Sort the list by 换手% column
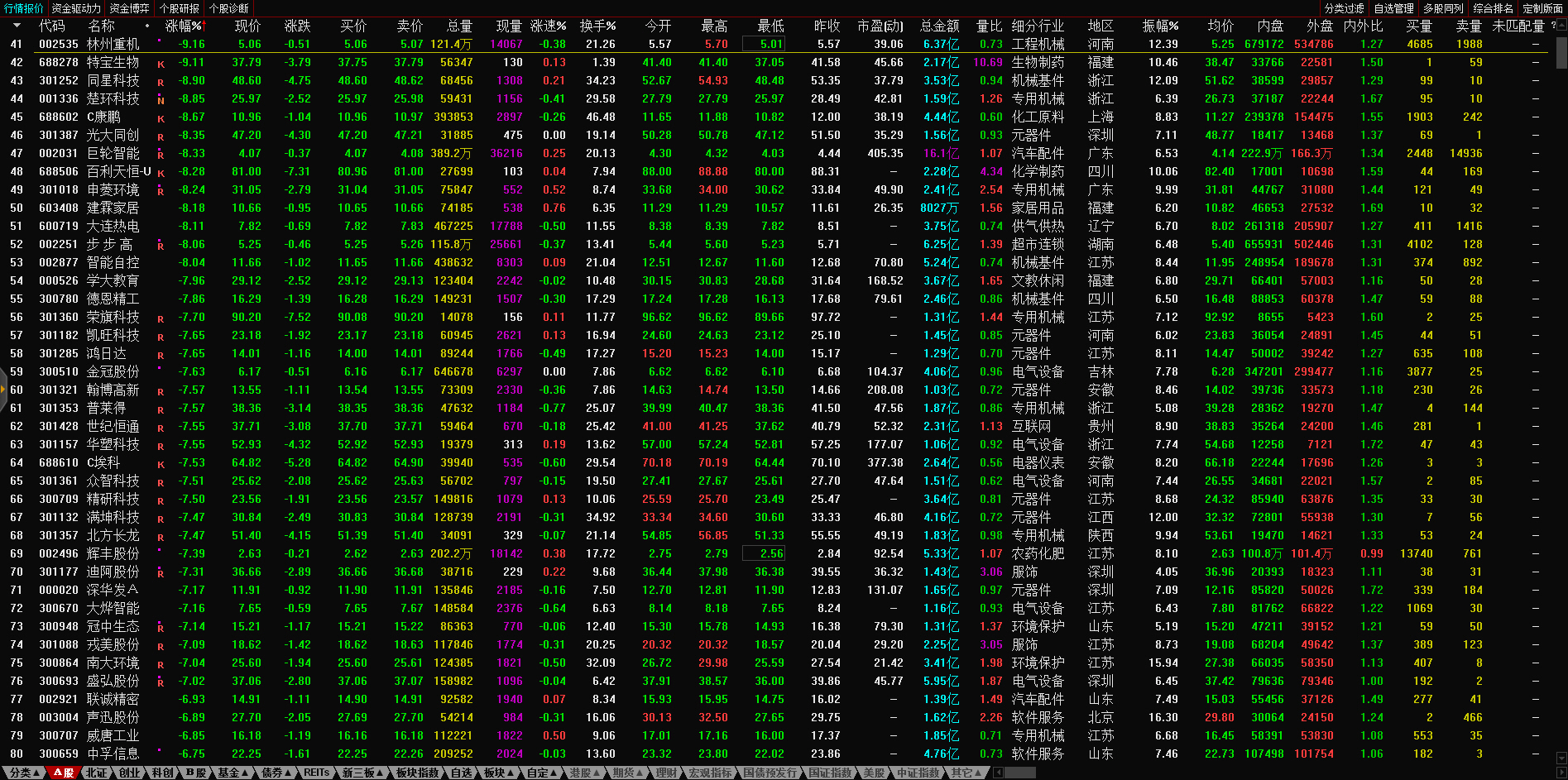 (597, 26)
